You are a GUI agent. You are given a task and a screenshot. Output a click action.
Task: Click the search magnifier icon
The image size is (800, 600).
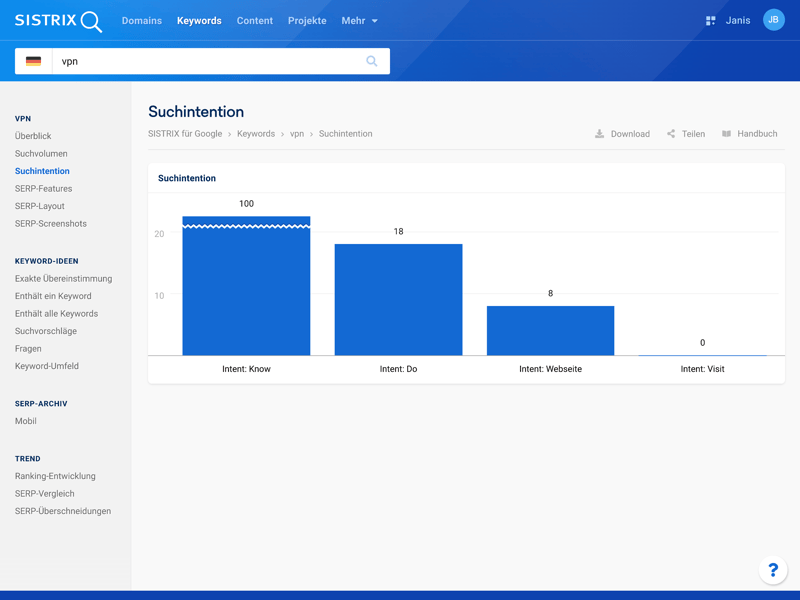tap(372, 61)
